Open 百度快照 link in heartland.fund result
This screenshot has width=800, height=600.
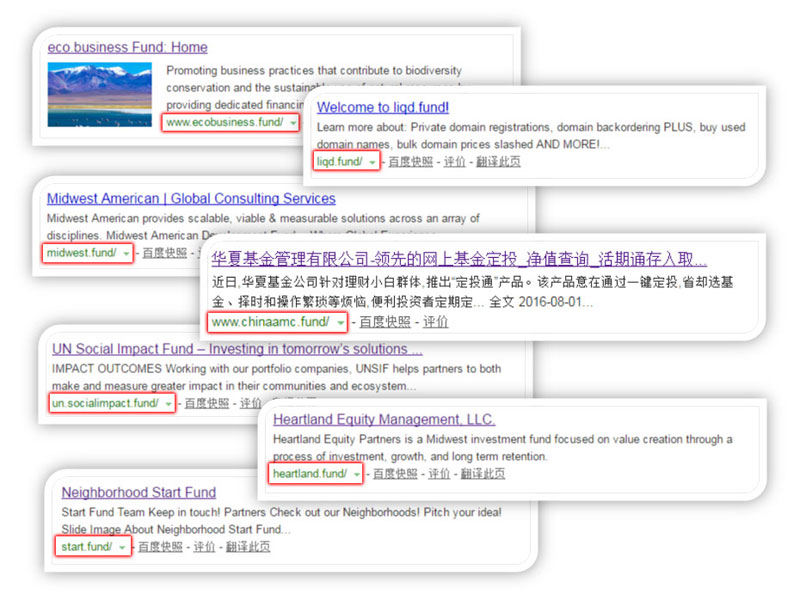(x=395, y=473)
